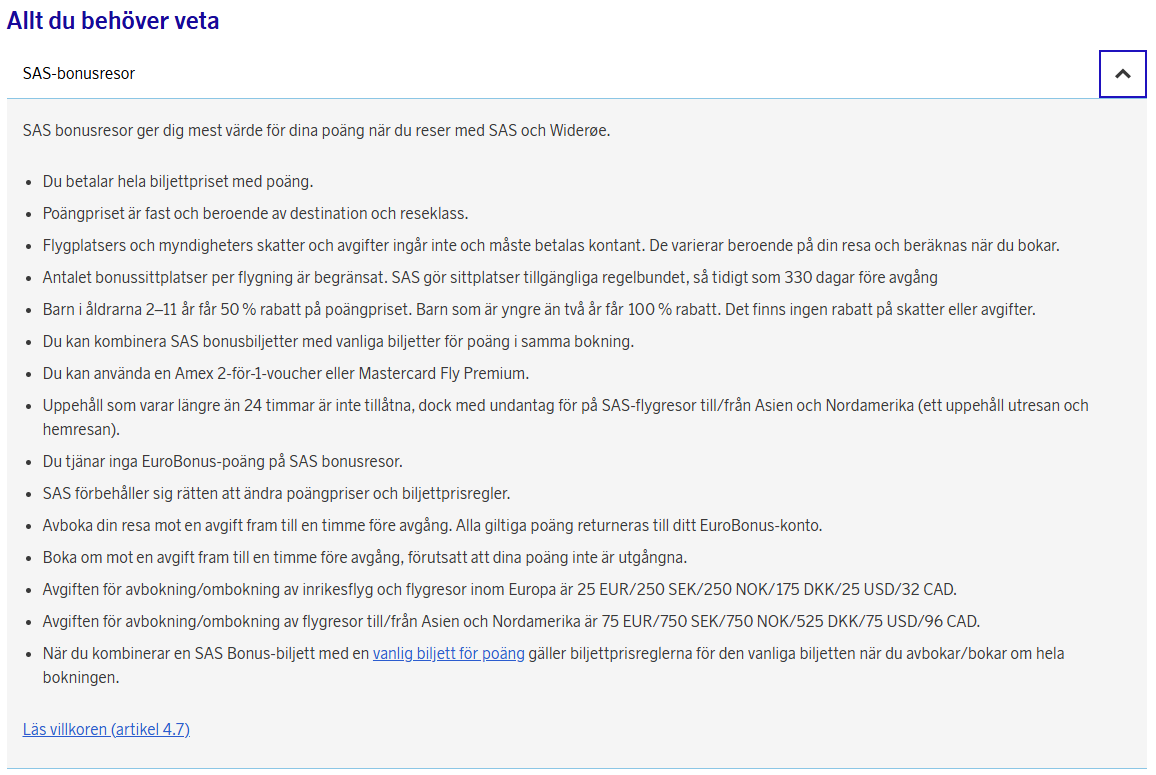Click the bullet "Du tjänar inga EuroBonus-poäng"
This screenshot has width=1156, height=775.
(222, 462)
